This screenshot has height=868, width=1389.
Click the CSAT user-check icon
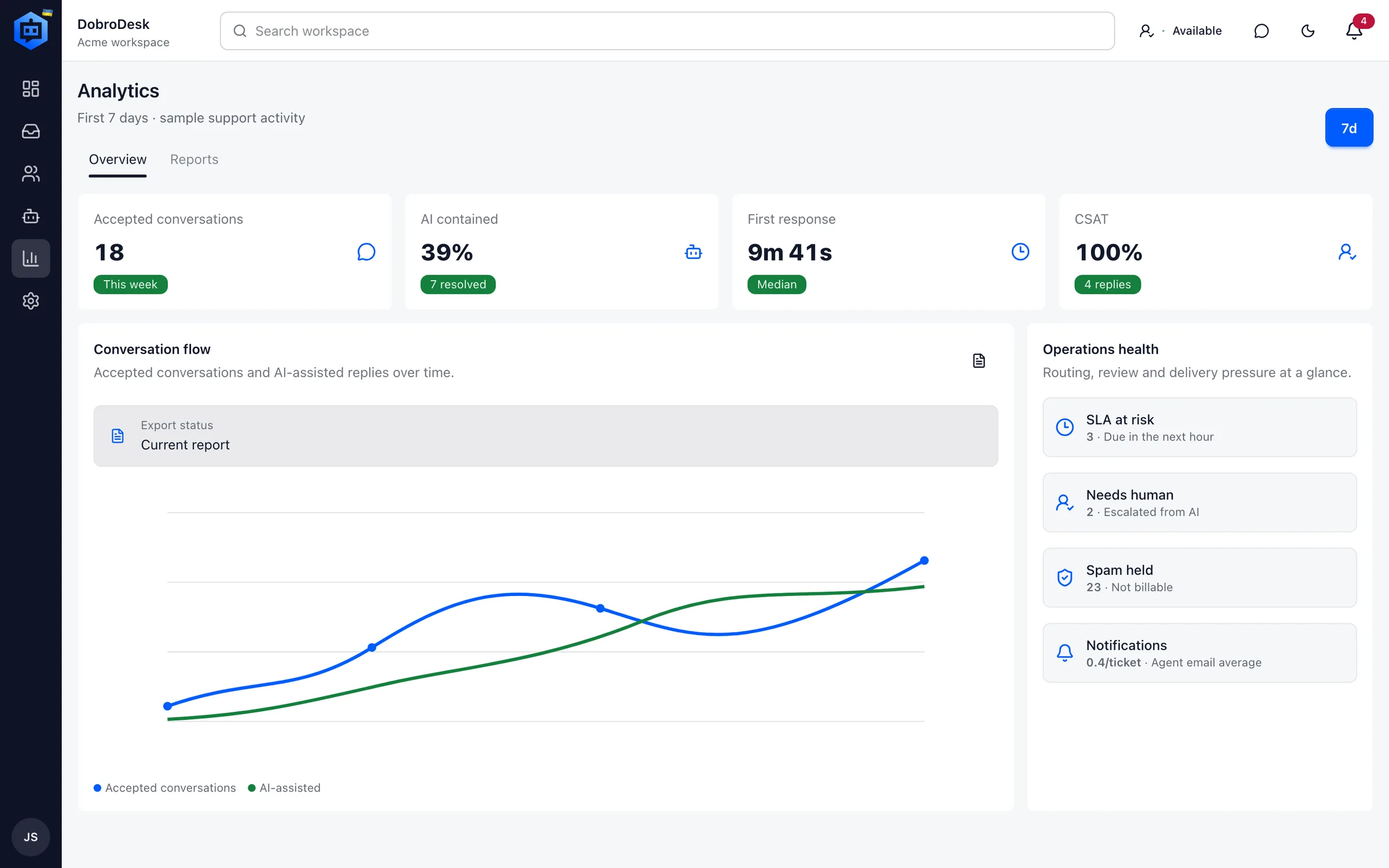(1347, 252)
